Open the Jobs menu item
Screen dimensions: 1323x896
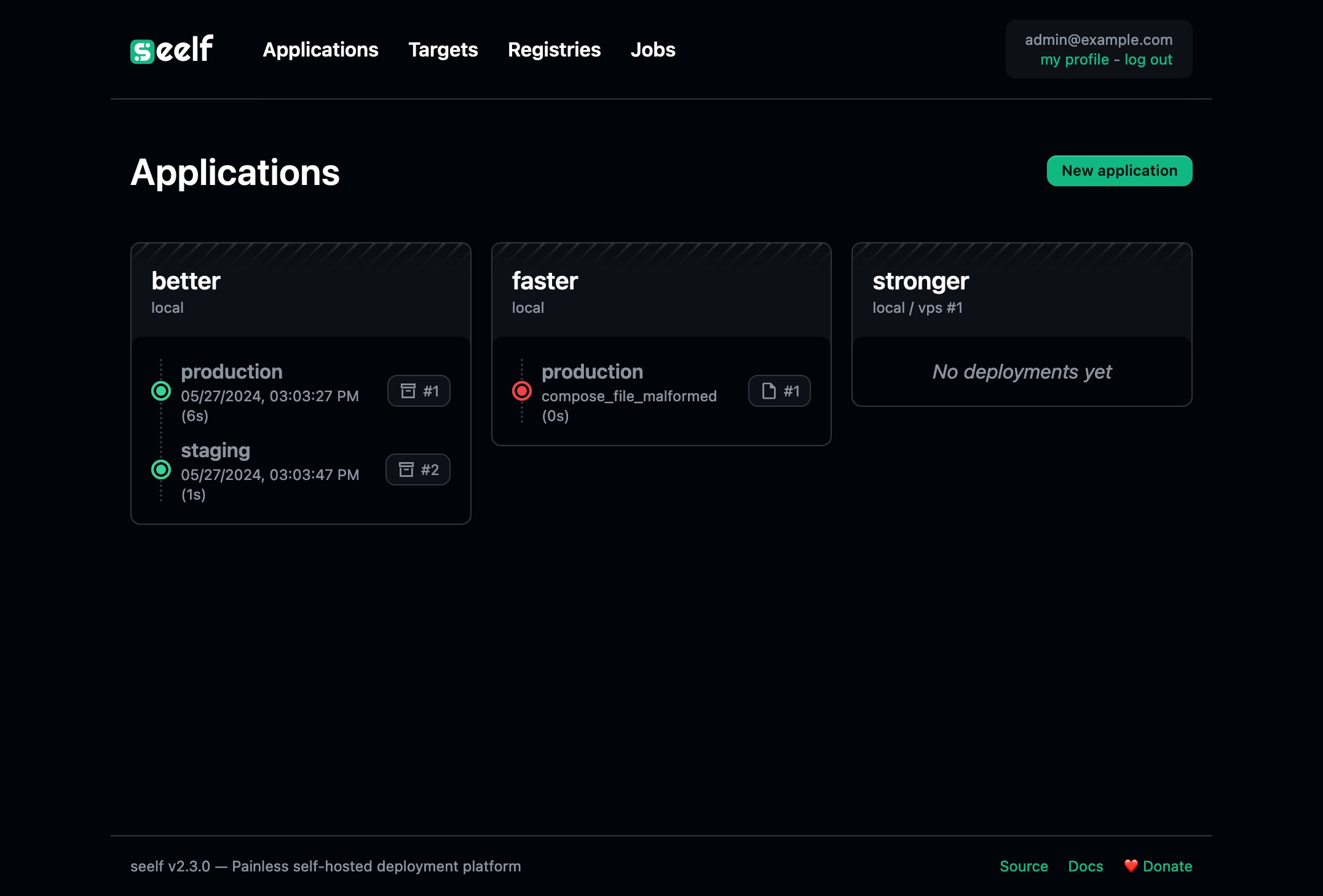click(653, 49)
